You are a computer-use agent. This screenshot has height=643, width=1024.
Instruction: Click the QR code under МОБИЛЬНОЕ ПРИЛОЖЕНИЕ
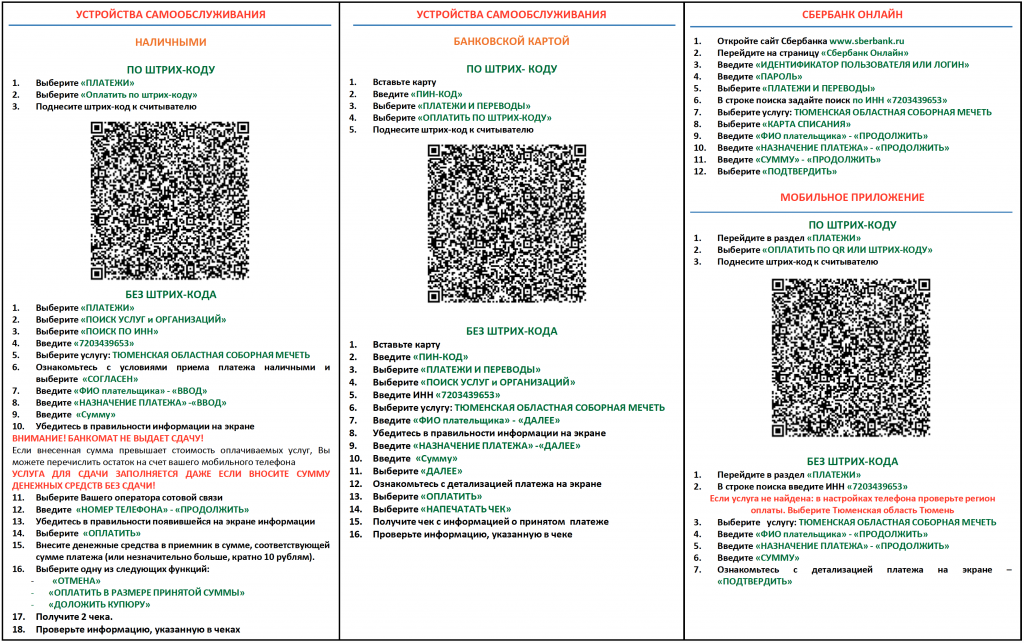click(x=851, y=358)
